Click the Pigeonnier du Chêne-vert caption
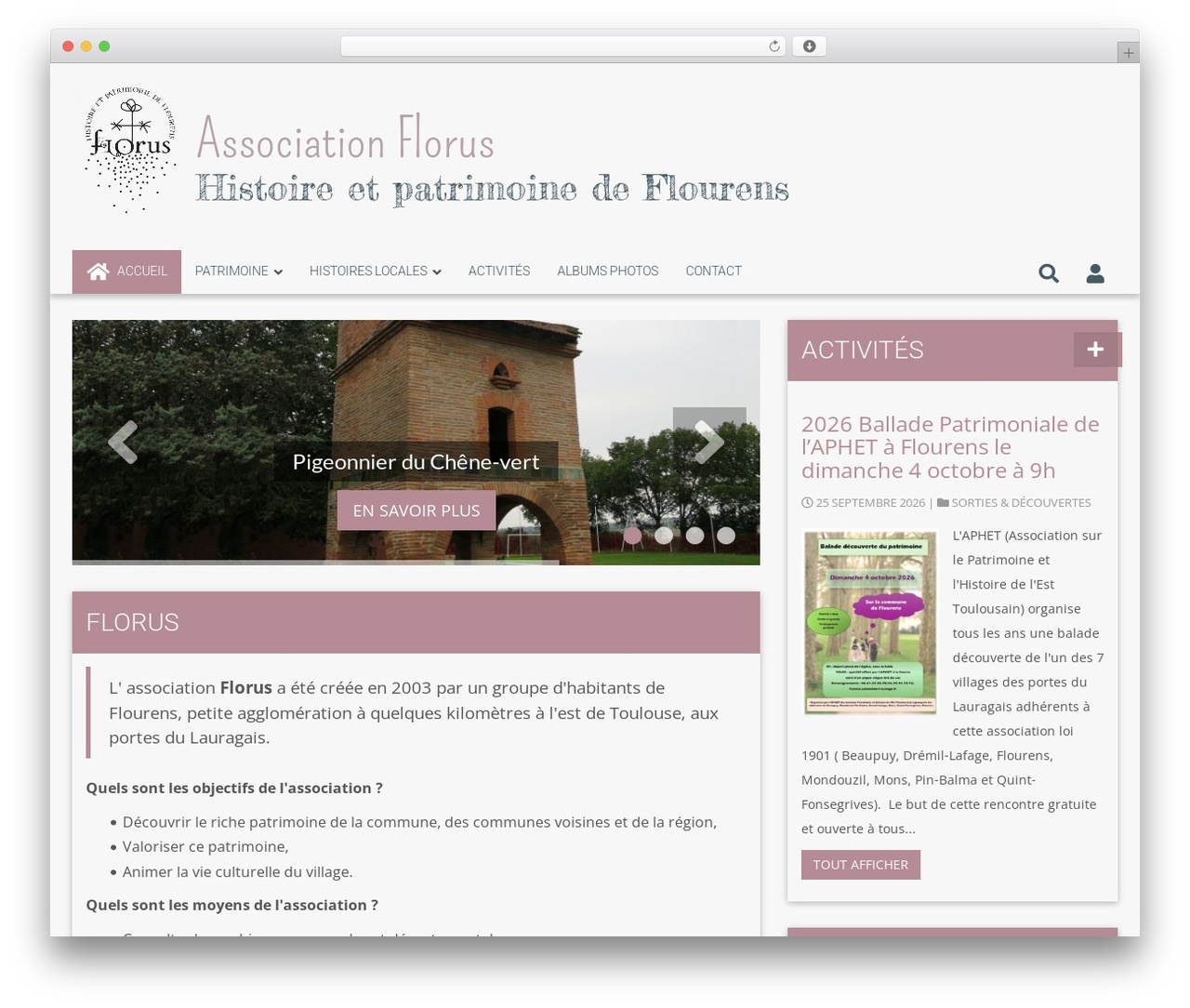The height and width of the screenshot is (1008, 1190). [416, 461]
